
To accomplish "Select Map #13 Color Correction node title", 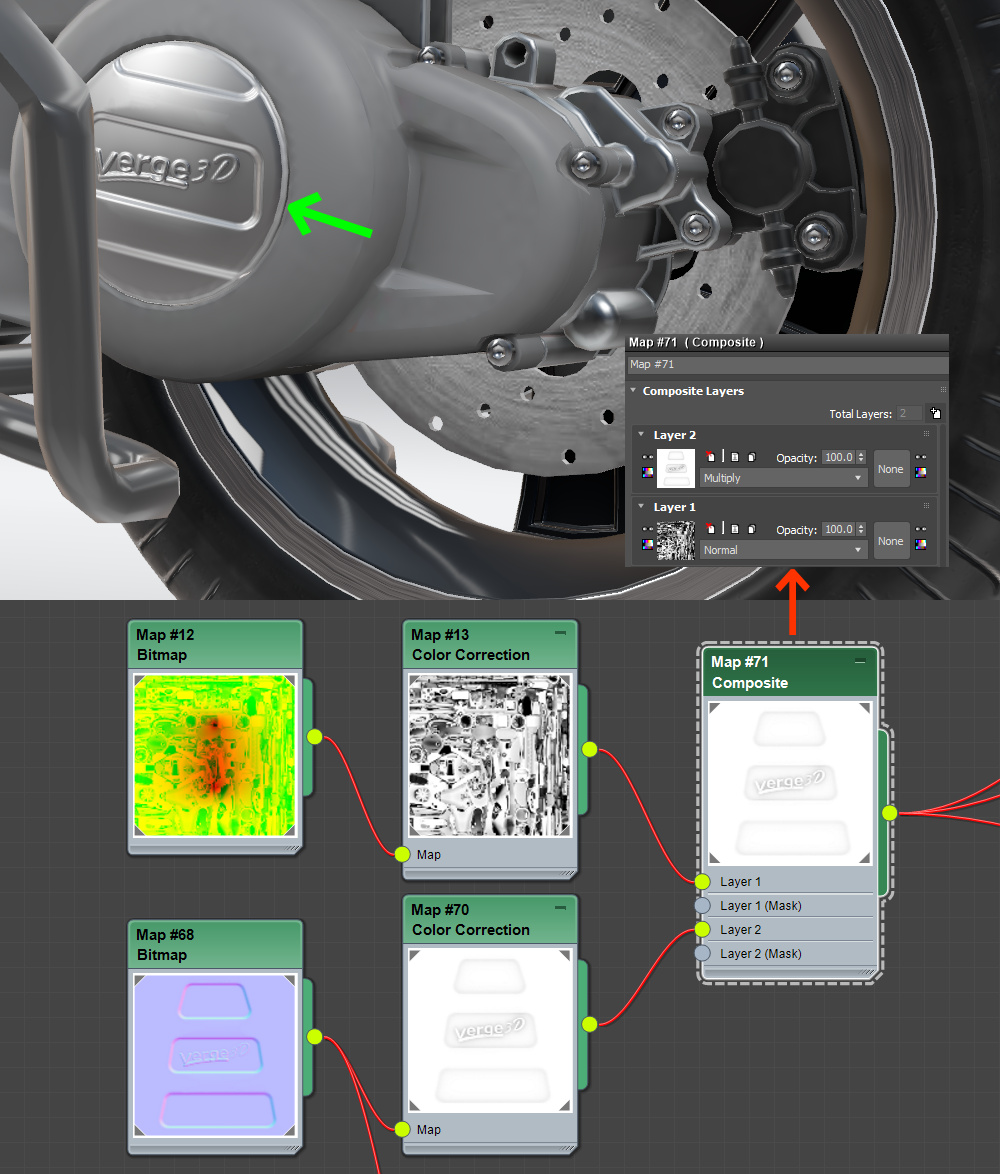I will point(490,645).
